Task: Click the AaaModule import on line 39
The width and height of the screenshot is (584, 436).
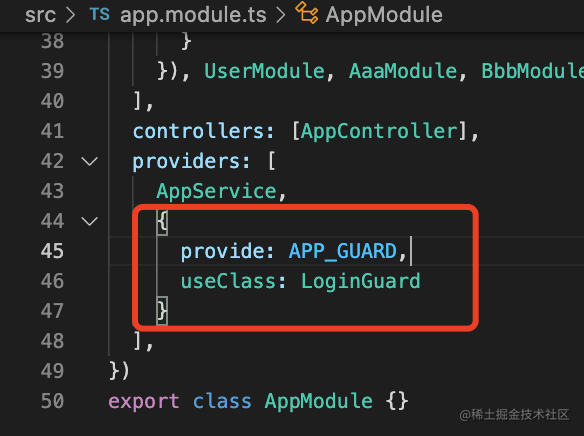Action: [x=403, y=71]
